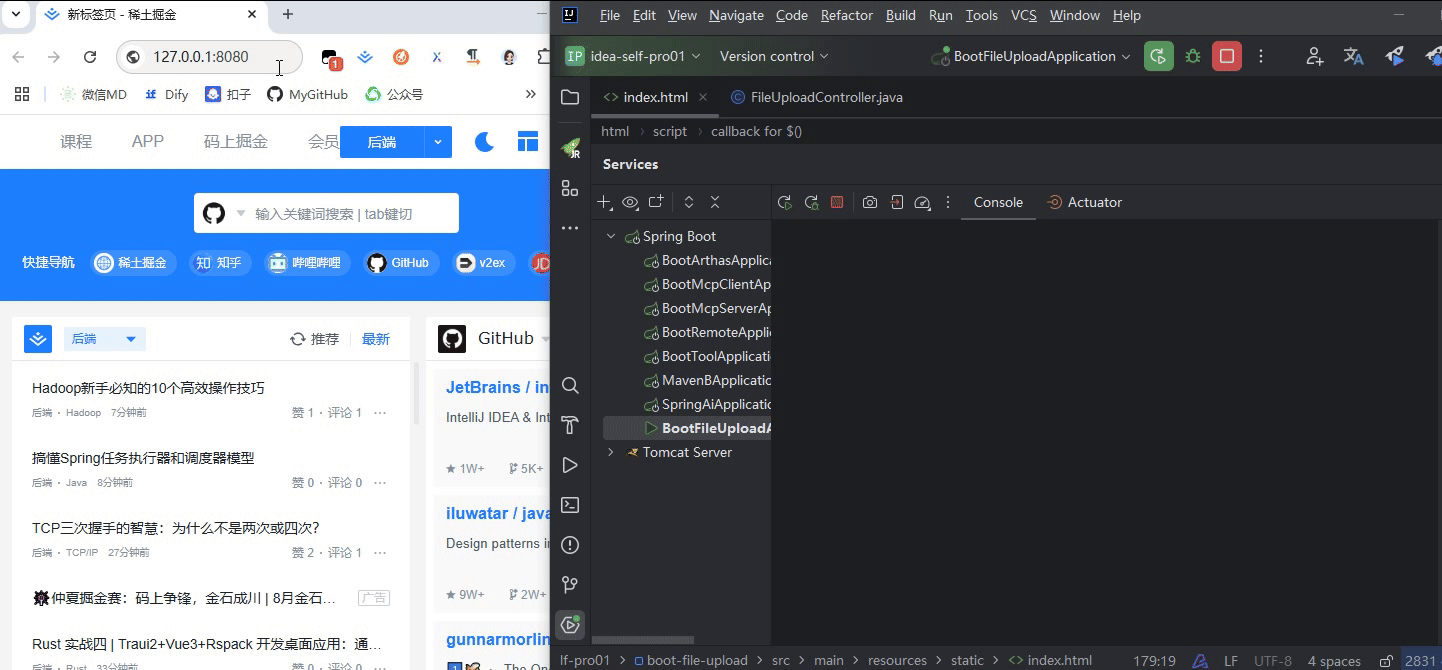Toggle the Services view options eye icon
Viewport: 1442px width, 670px height.
[x=630, y=202]
